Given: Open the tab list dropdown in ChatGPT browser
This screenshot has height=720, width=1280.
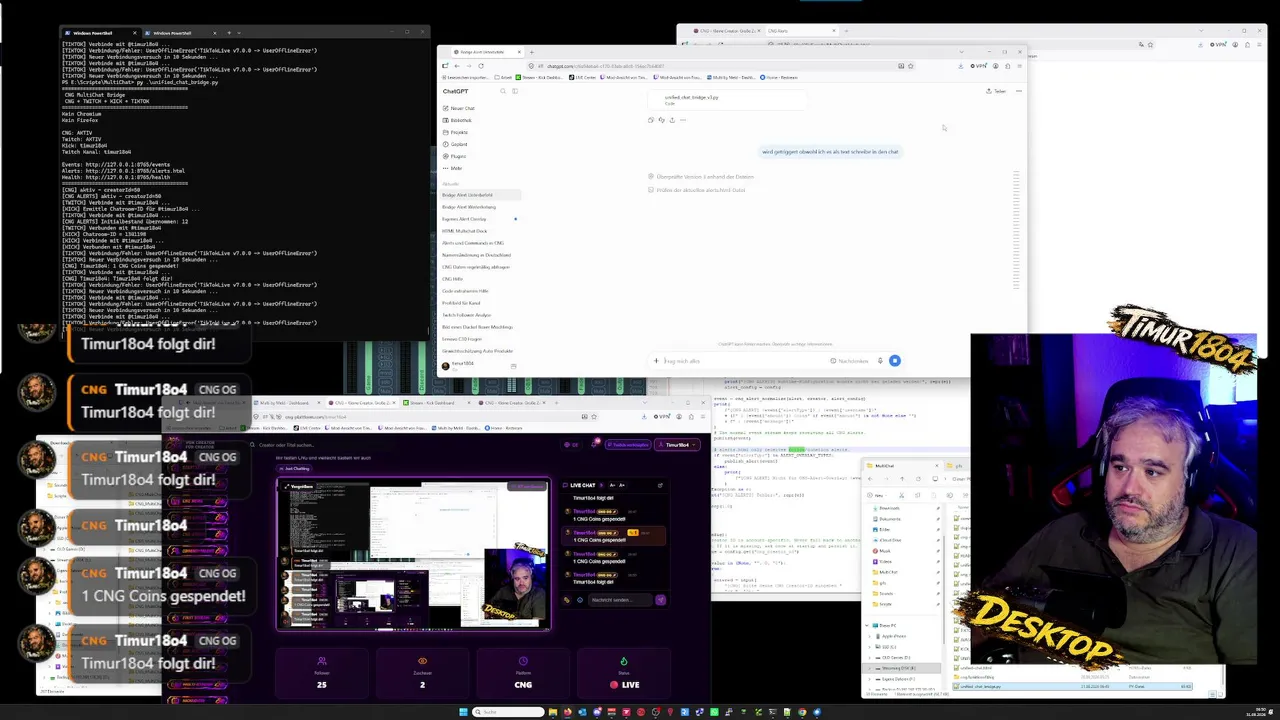Looking at the screenshot, I should click(962, 52).
